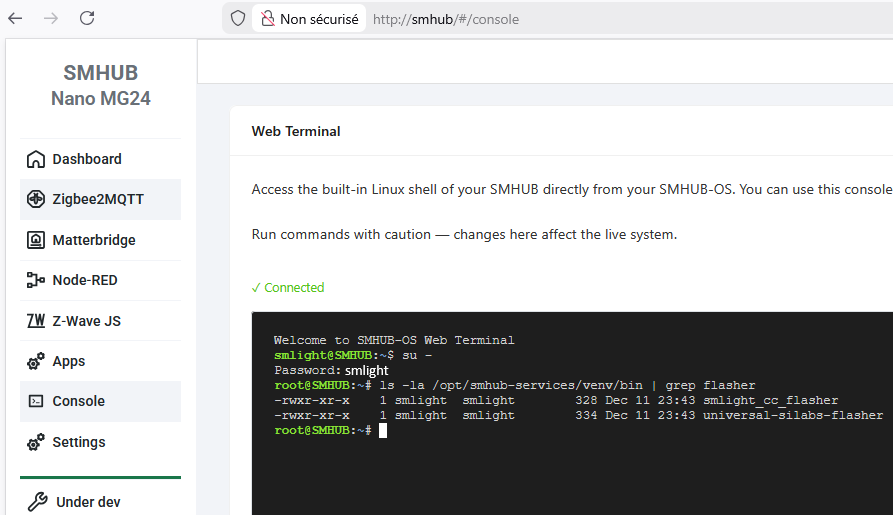Screen dimensions: 893x515
Task: Click the ls -la grep flasher command line
Action: click(x=515, y=385)
